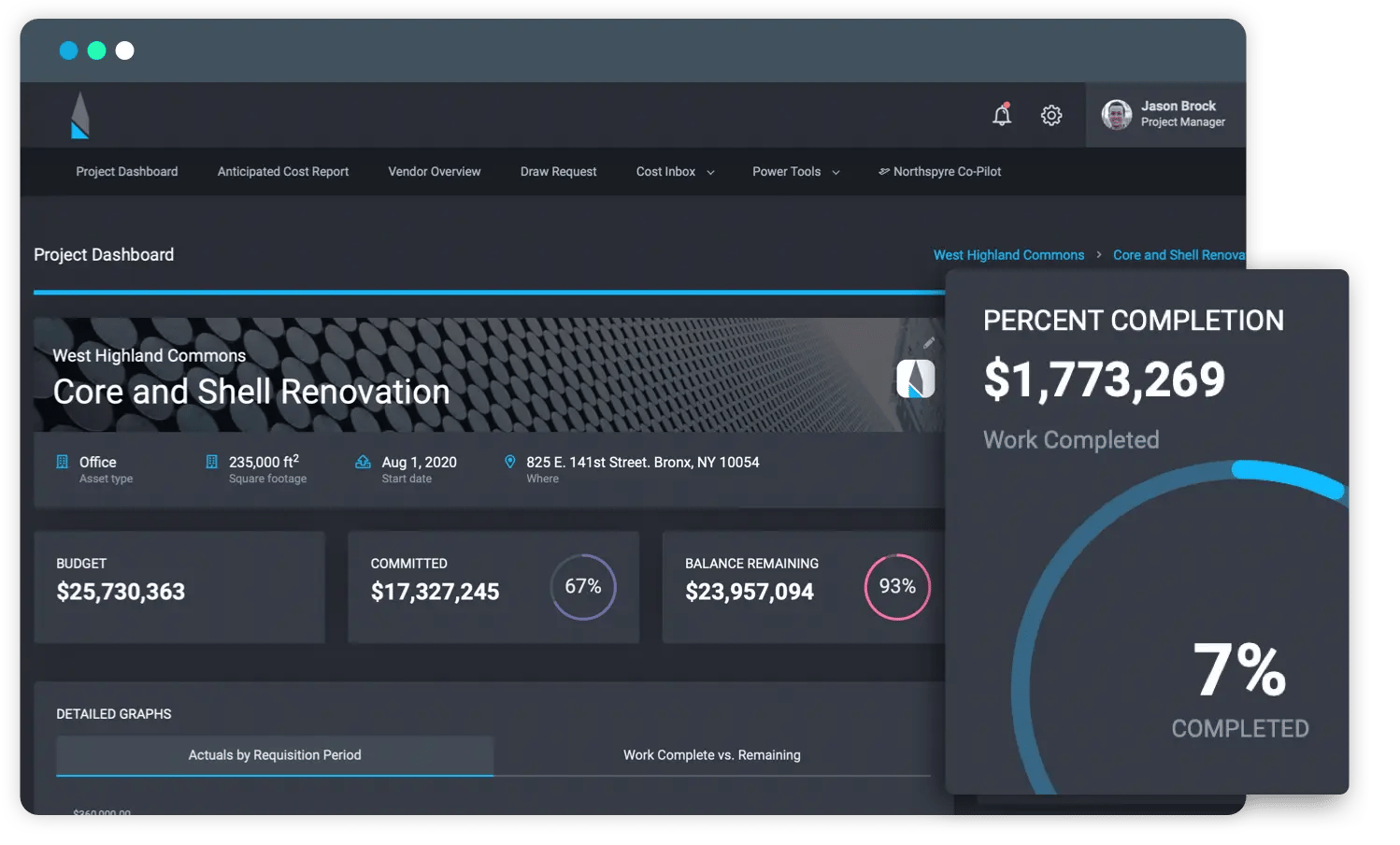Open Jason Brock's profile menu
The width and height of the screenshot is (1400, 845).
tap(1165, 114)
